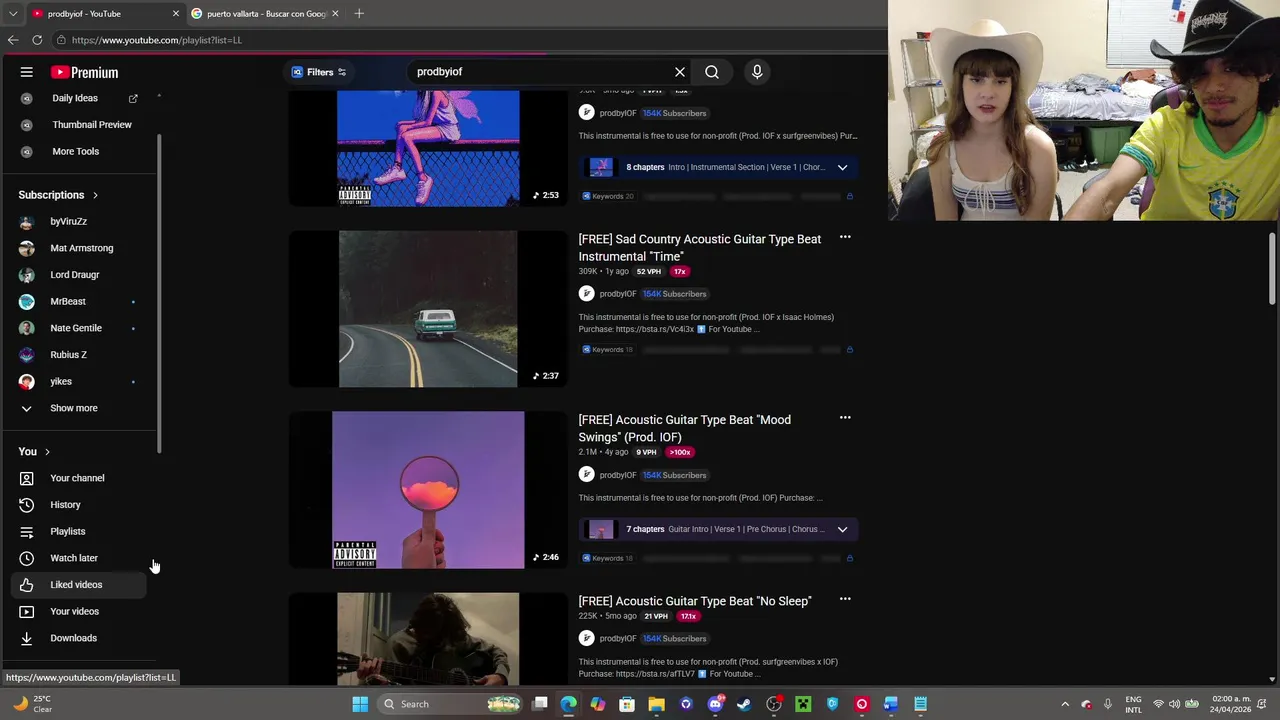Open Mat Armstrong subscription

coord(80,248)
